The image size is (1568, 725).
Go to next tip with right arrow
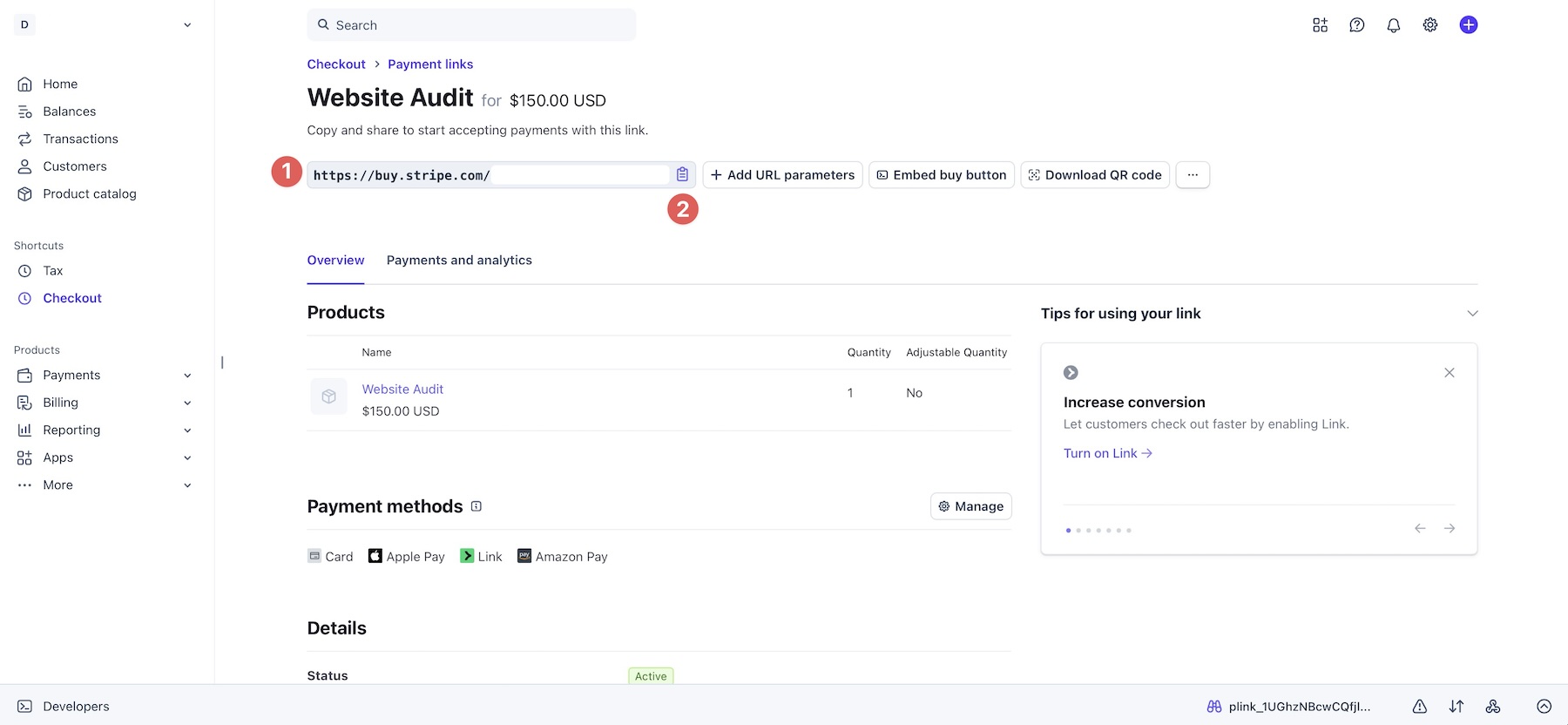(x=1450, y=528)
